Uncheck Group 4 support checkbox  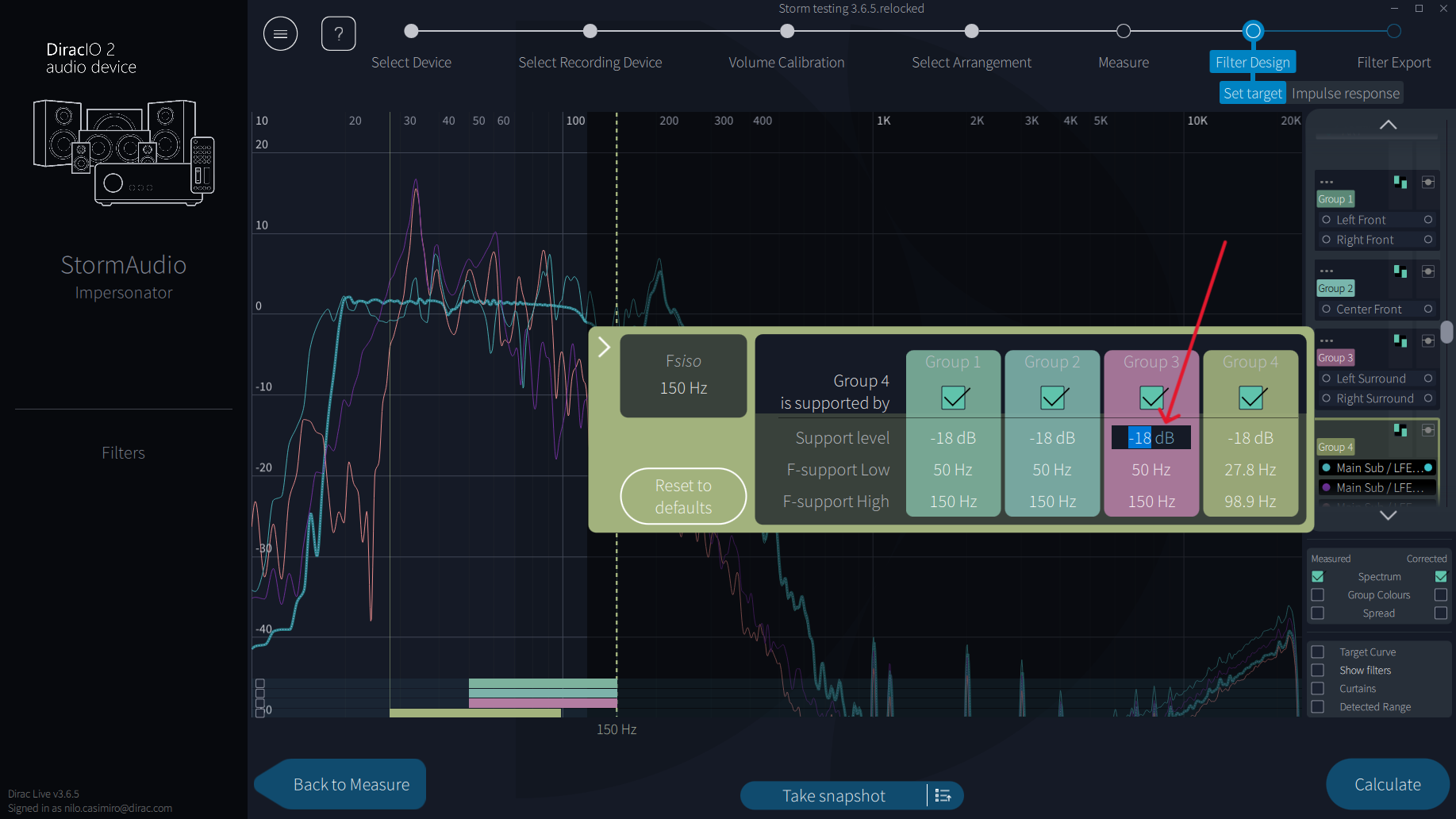click(x=1251, y=397)
